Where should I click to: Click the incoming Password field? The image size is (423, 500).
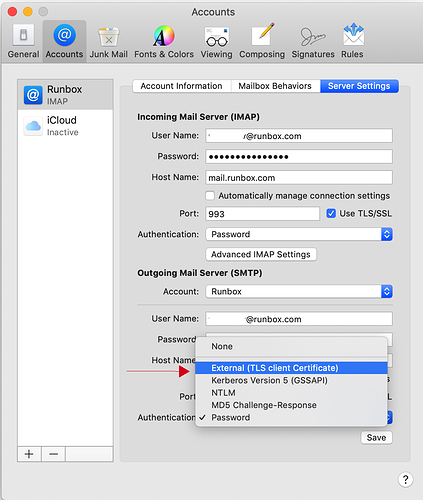click(x=299, y=157)
